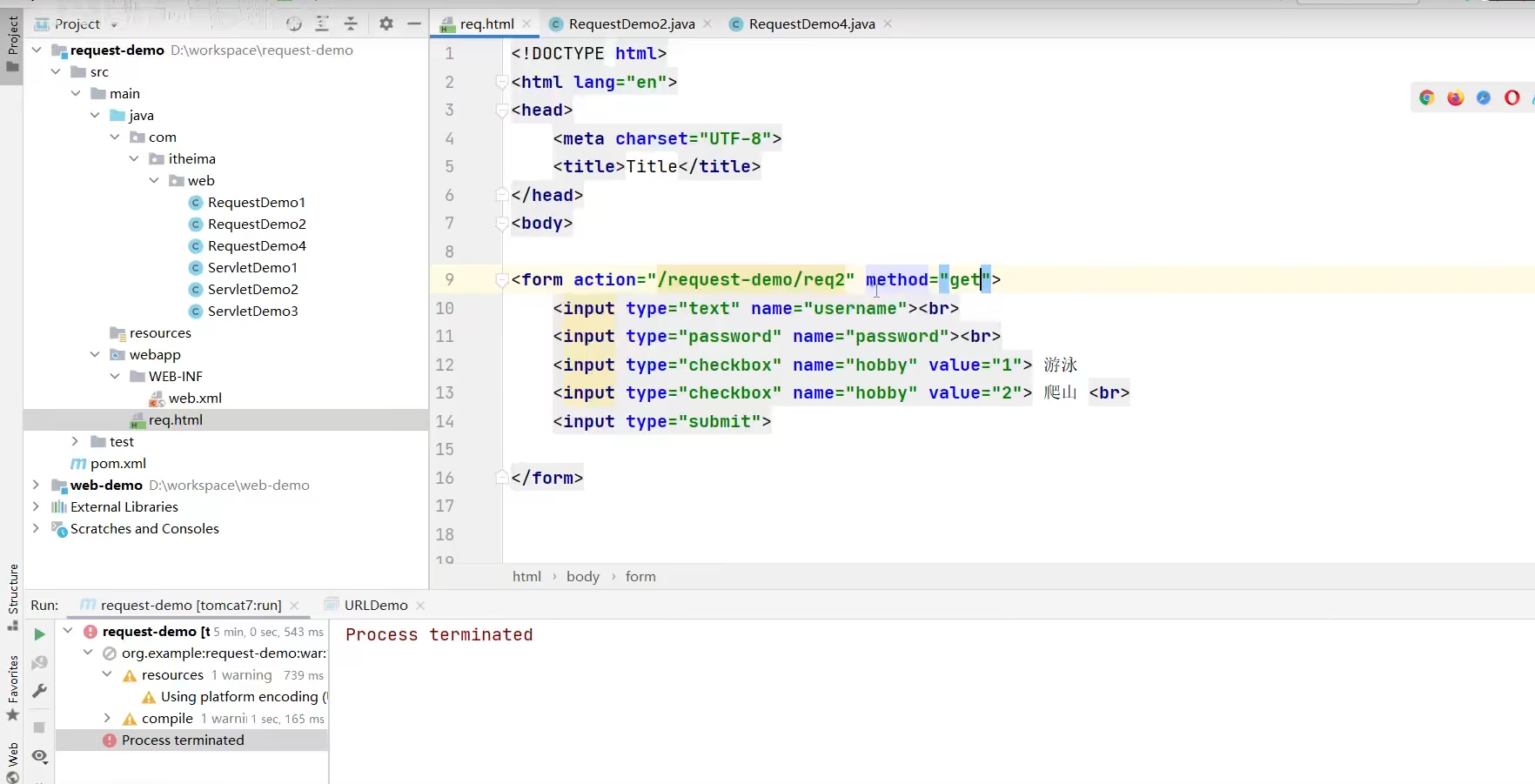Collapse the main folder
This screenshot has width=1535, height=784.
click(76, 93)
